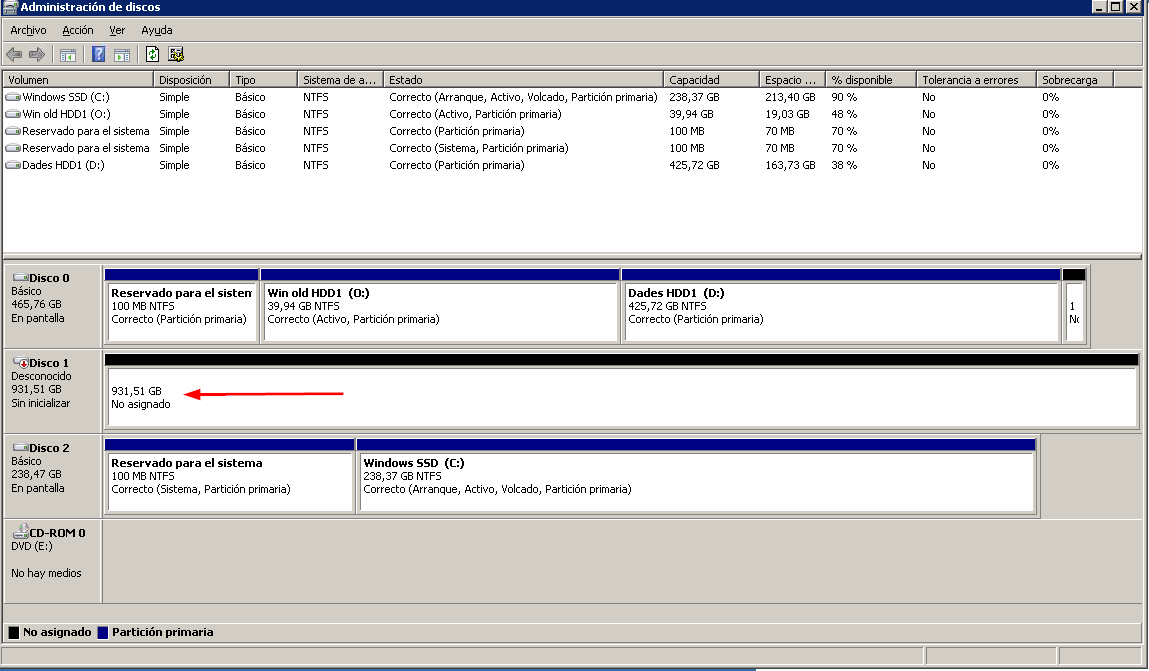Screen dimensions: 1149x671
Task: Sort by the Tipo column header
Action: click(x=264, y=80)
